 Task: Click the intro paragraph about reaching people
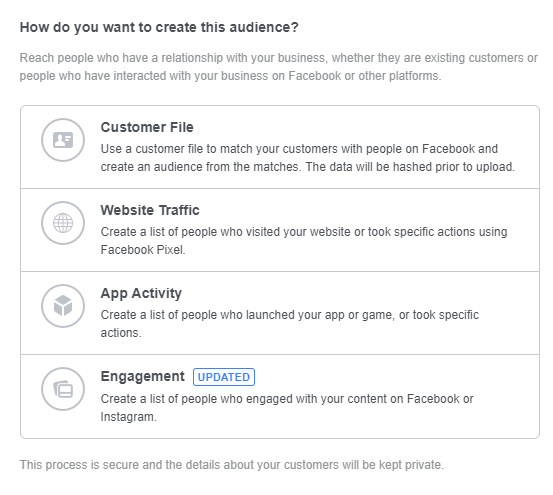(x=279, y=67)
